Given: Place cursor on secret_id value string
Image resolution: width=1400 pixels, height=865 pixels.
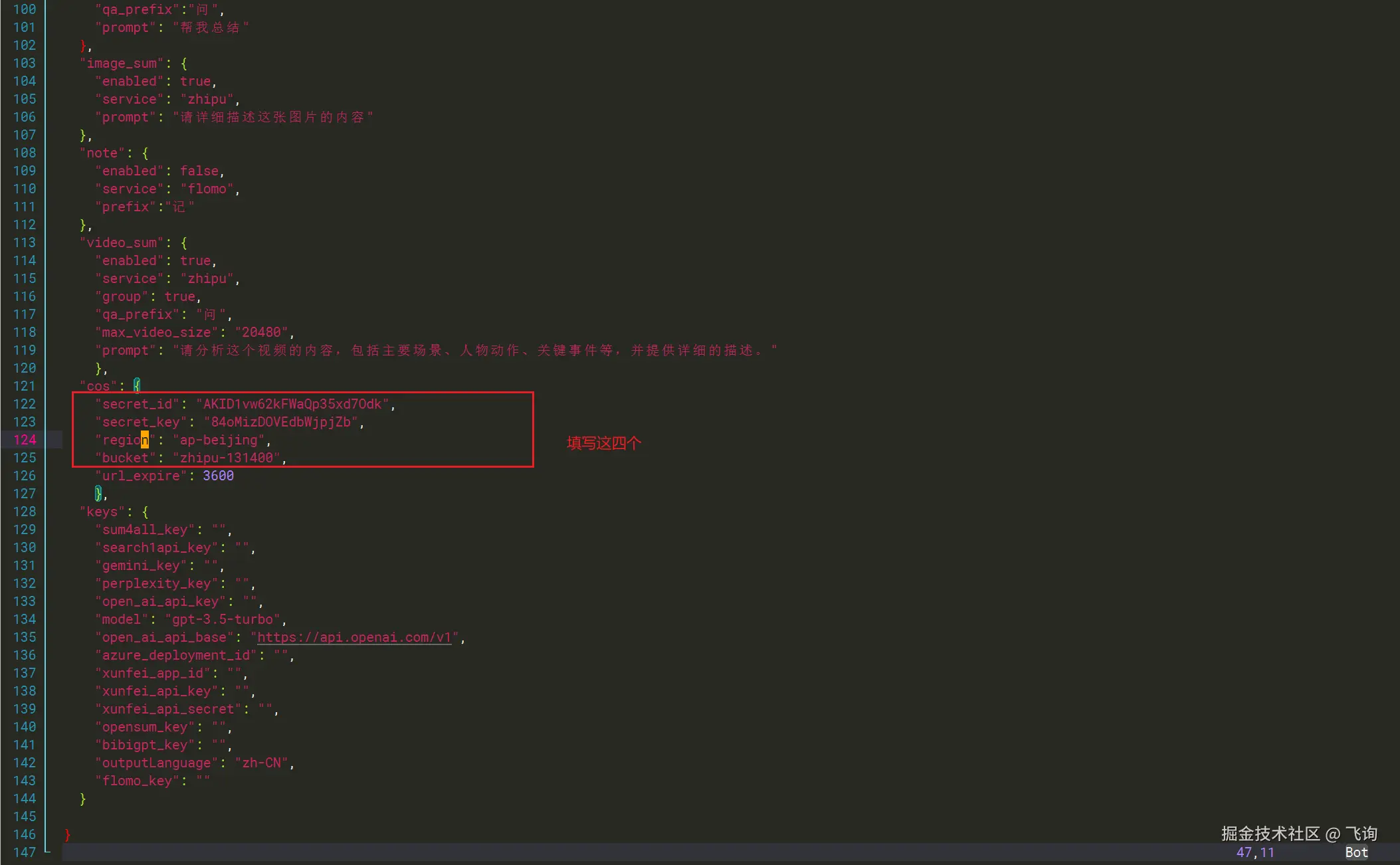Looking at the screenshot, I should pyautogui.click(x=292, y=404).
